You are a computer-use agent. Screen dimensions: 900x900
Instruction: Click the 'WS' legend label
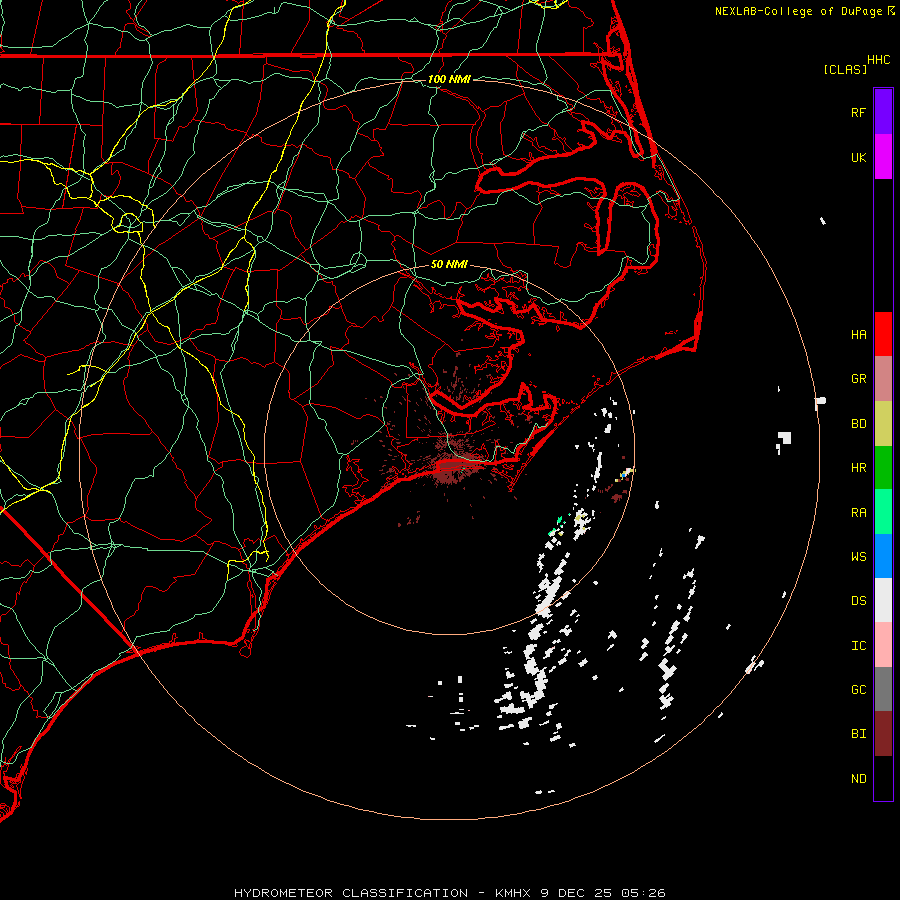point(858,556)
